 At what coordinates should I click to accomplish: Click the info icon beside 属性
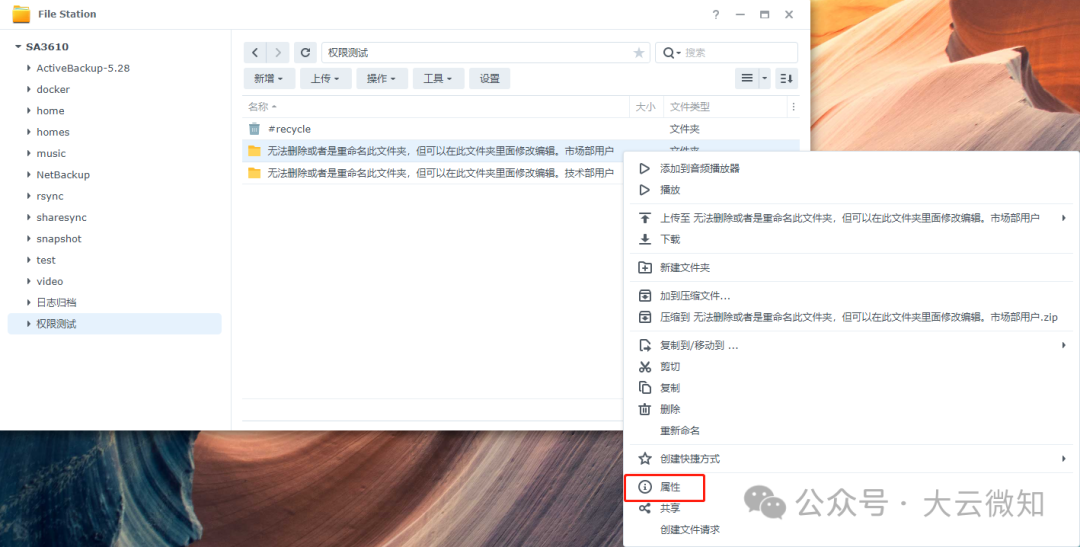pyautogui.click(x=645, y=487)
